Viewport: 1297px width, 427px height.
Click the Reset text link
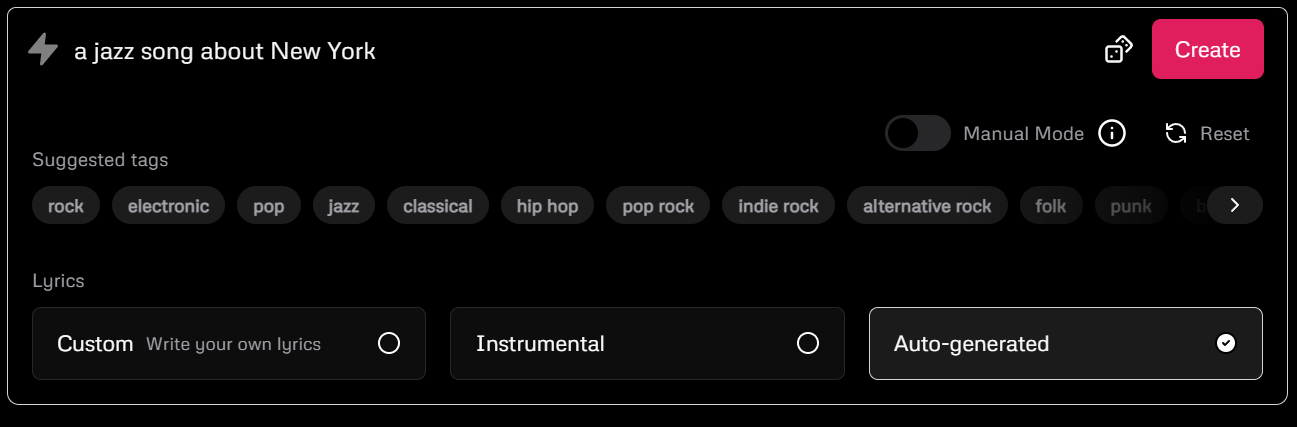[1225, 133]
